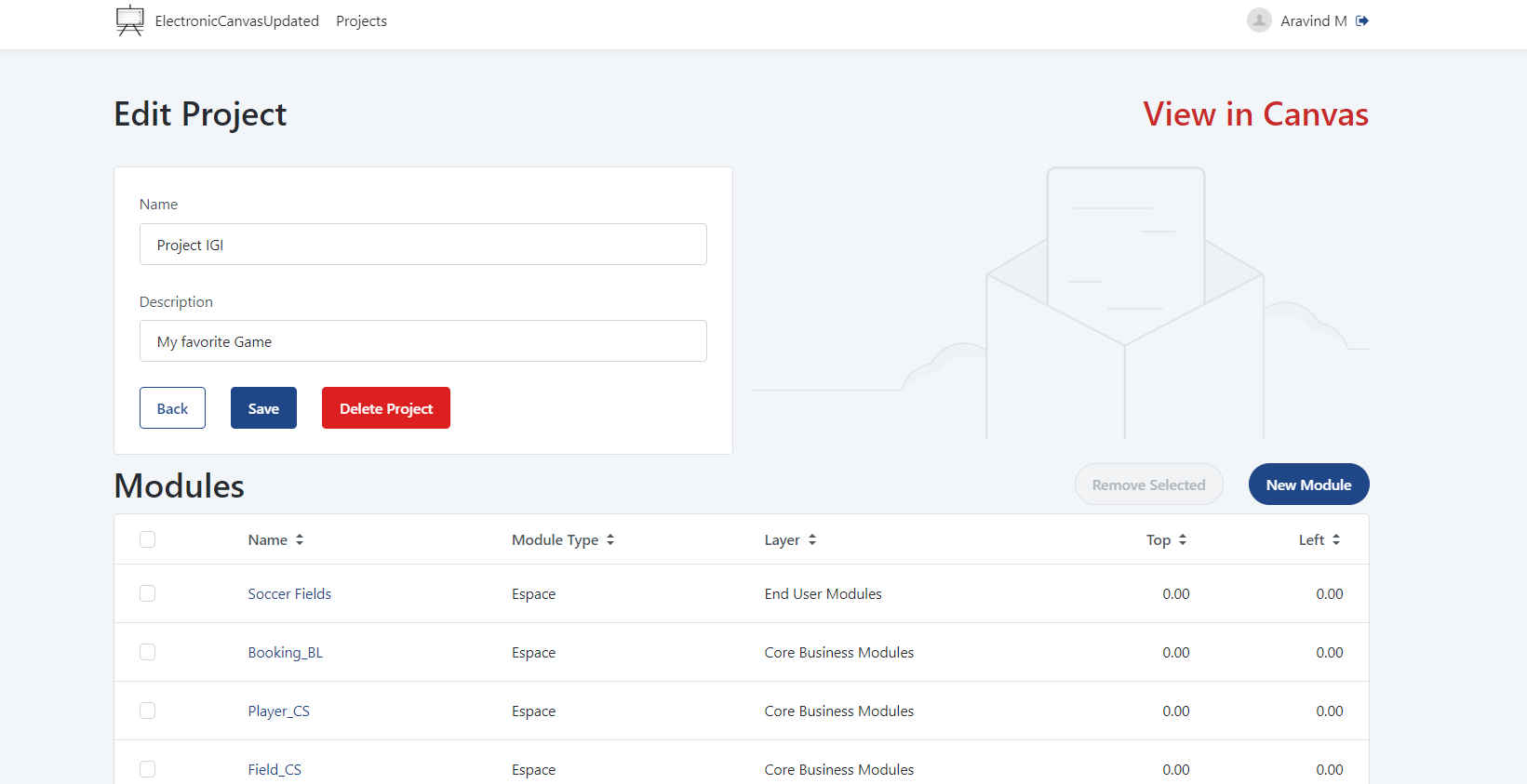Click the New Module button
1527x784 pixels.
[1308, 485]
